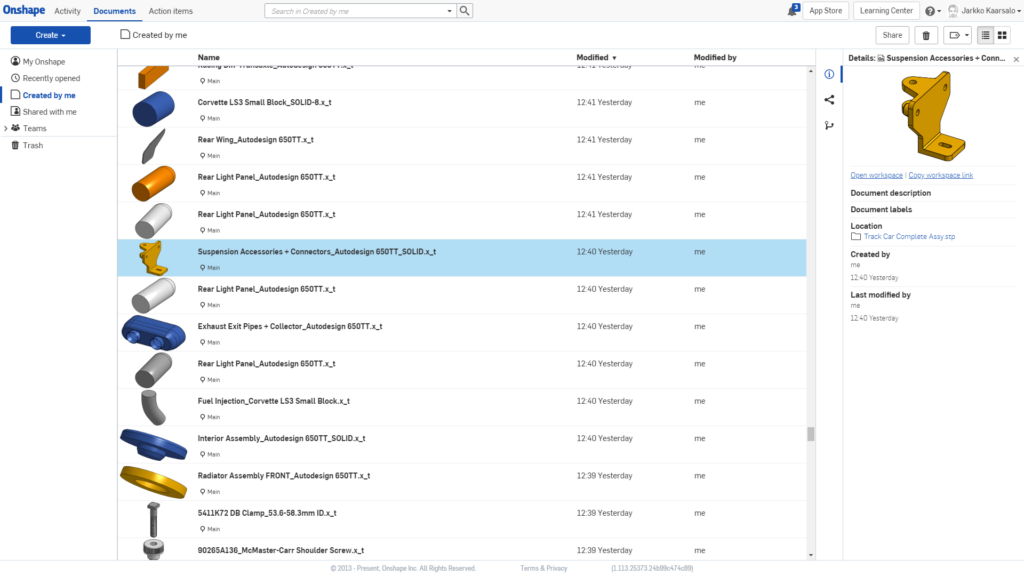Click the Share button
Viewport: 1024px width, 576px height.
pyautogui.click(x=892, y=35)
